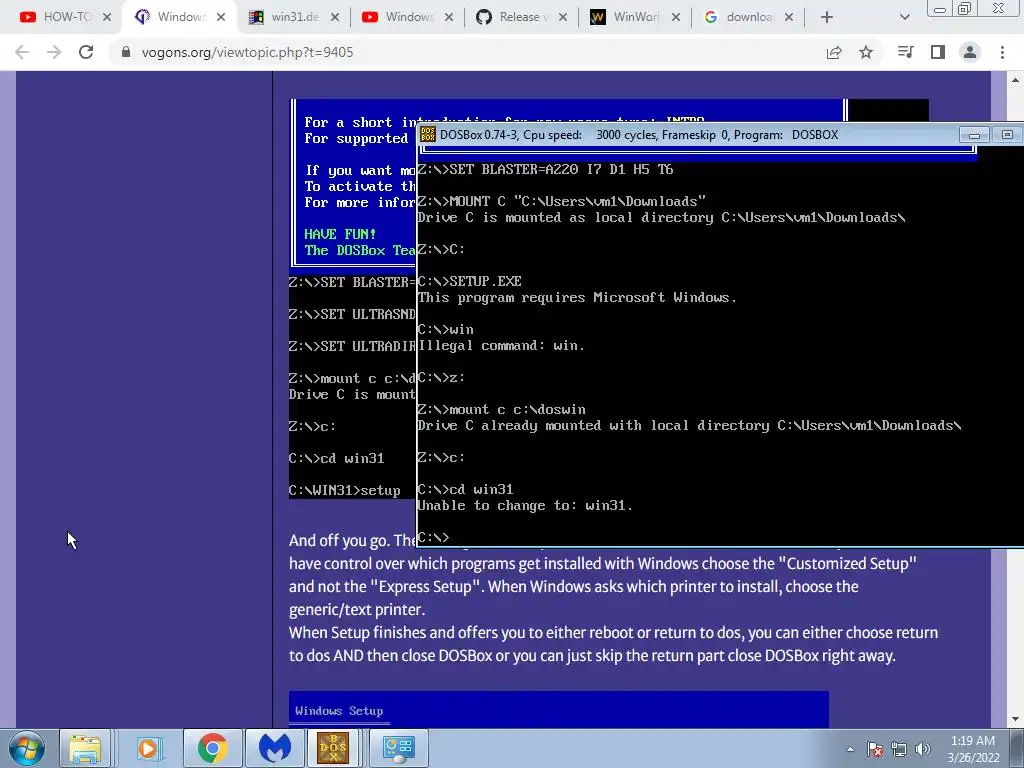
Task: Open Windows Explorer from the taskbar
Action: pos(86,748)
